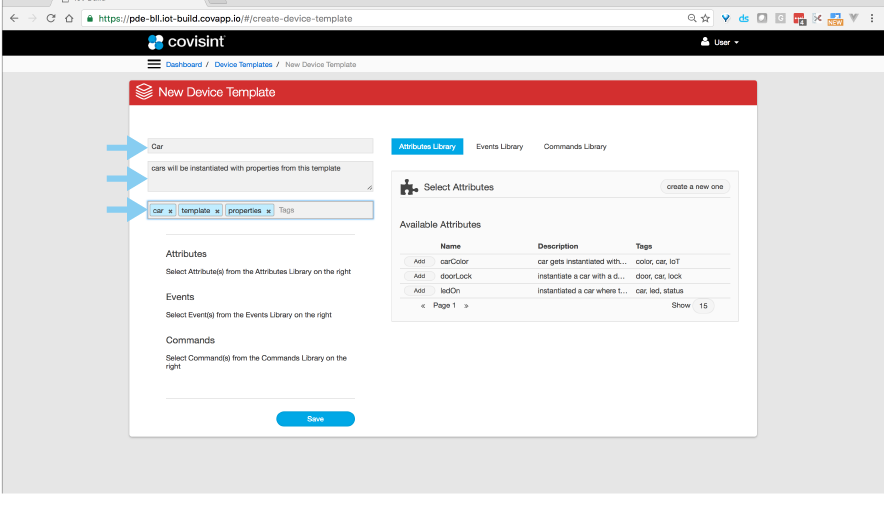Screen dimensions: 884x512
Task: Click the browser home icon
Action: (68, 18)
